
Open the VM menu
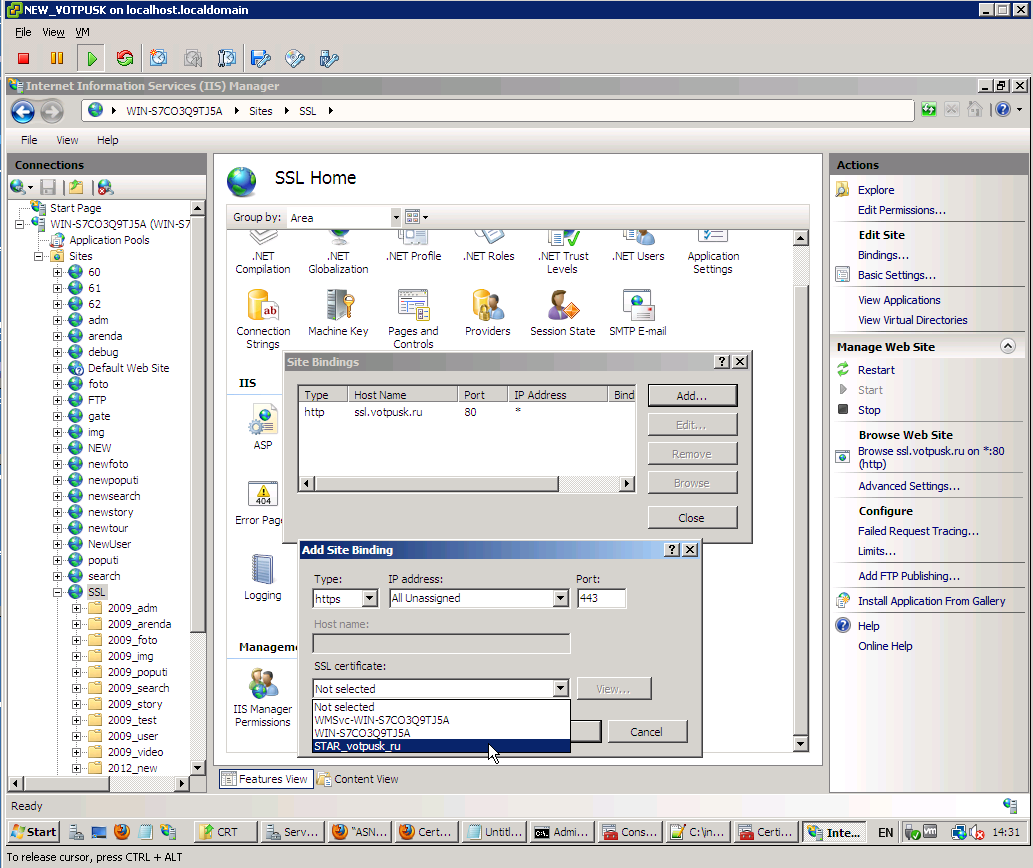(x=82, y=32)
